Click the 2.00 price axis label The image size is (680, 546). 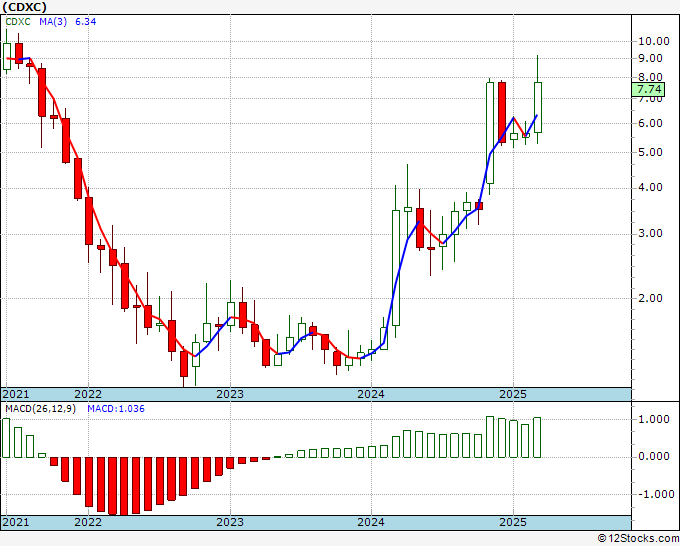click(650, 298)
